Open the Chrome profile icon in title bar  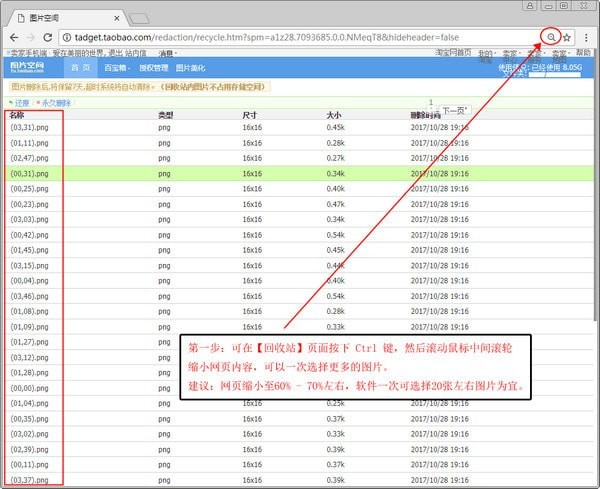(530, 5)
